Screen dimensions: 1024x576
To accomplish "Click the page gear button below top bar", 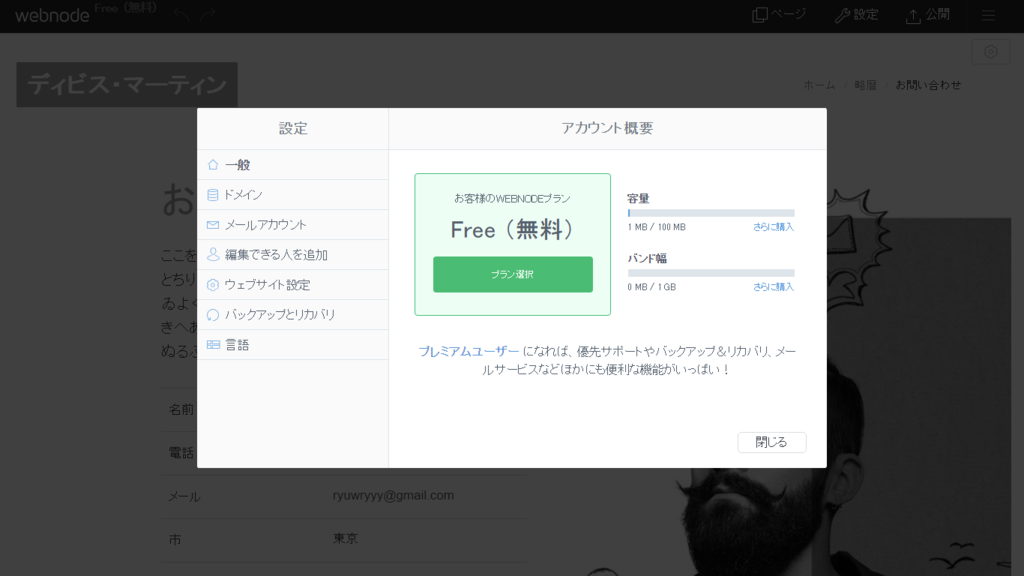I will [x=991, y=52].
